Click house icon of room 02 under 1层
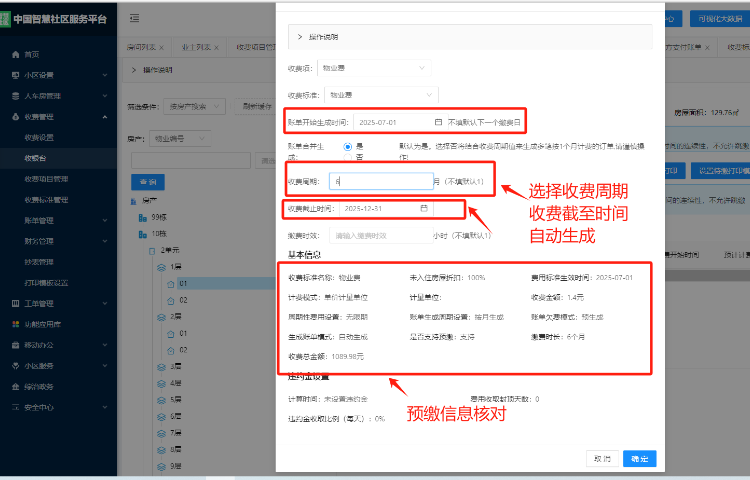This screenshot has height=480, width=750. coord(171,301)
